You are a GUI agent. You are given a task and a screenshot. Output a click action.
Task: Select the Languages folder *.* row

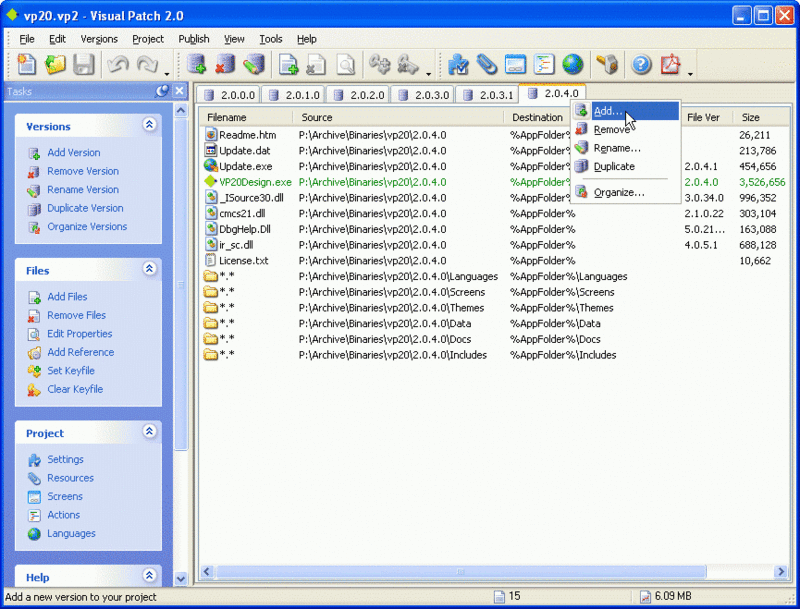click(x=495, y=276)
